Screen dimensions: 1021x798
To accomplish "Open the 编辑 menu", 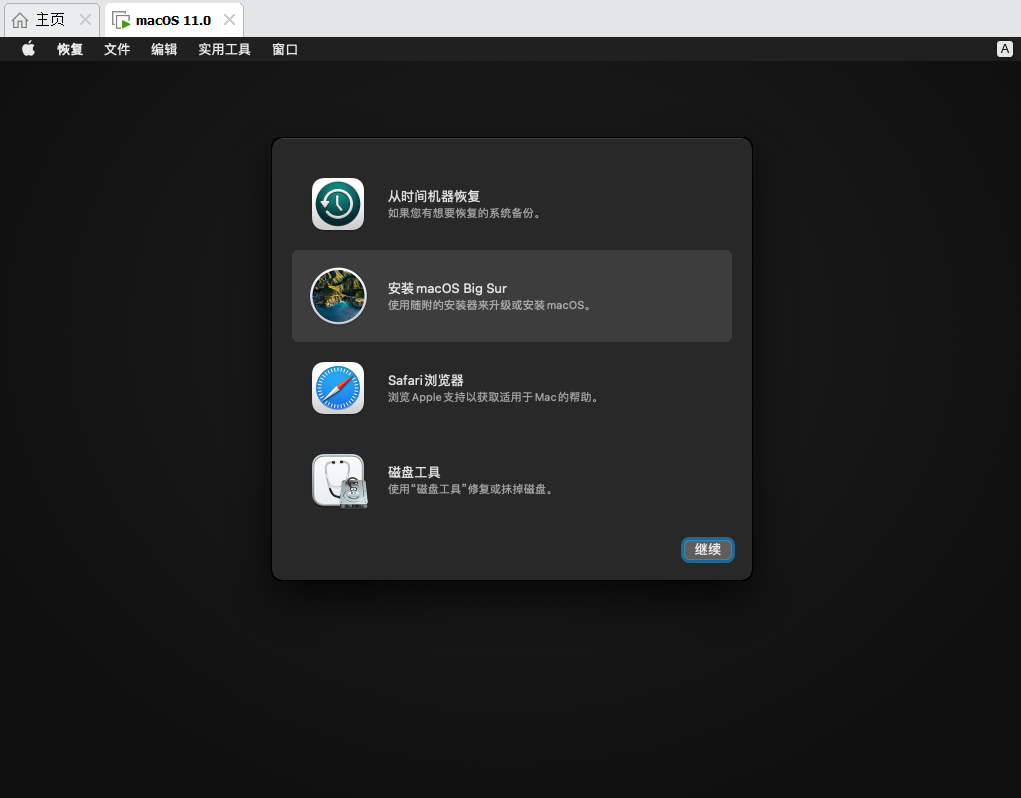I will (164, 49).
